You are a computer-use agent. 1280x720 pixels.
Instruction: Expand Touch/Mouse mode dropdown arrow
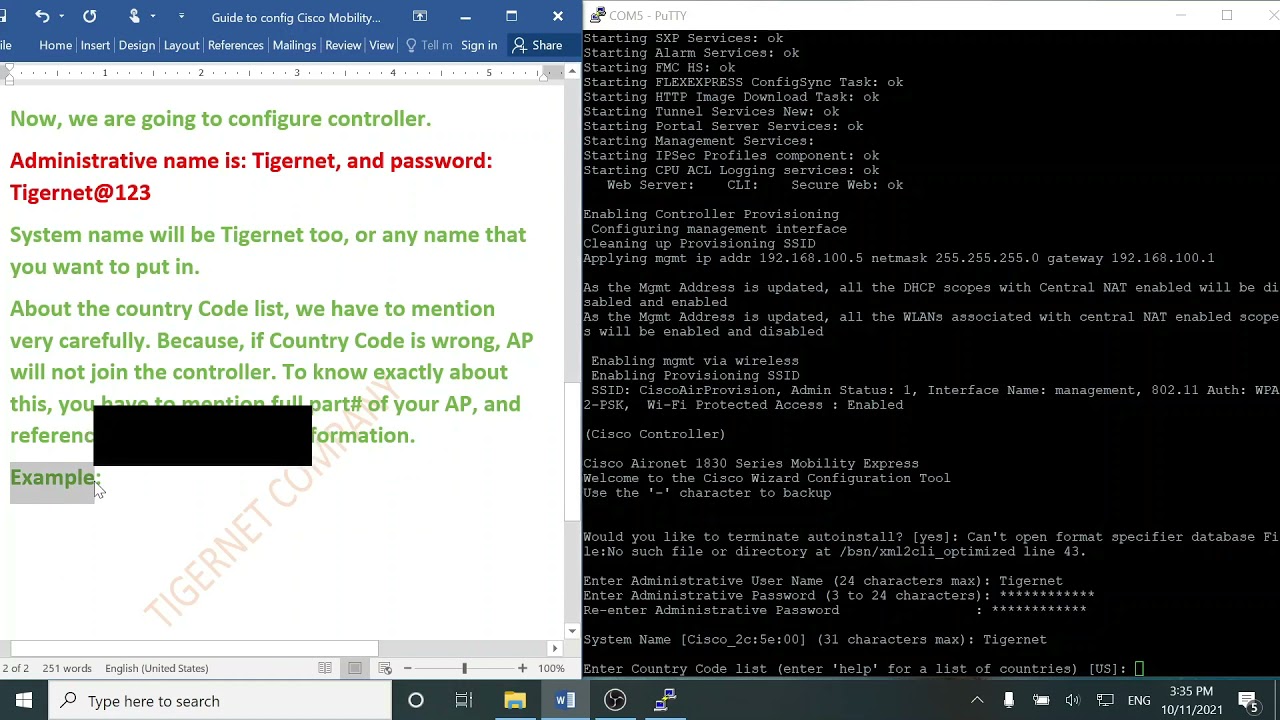153,17
